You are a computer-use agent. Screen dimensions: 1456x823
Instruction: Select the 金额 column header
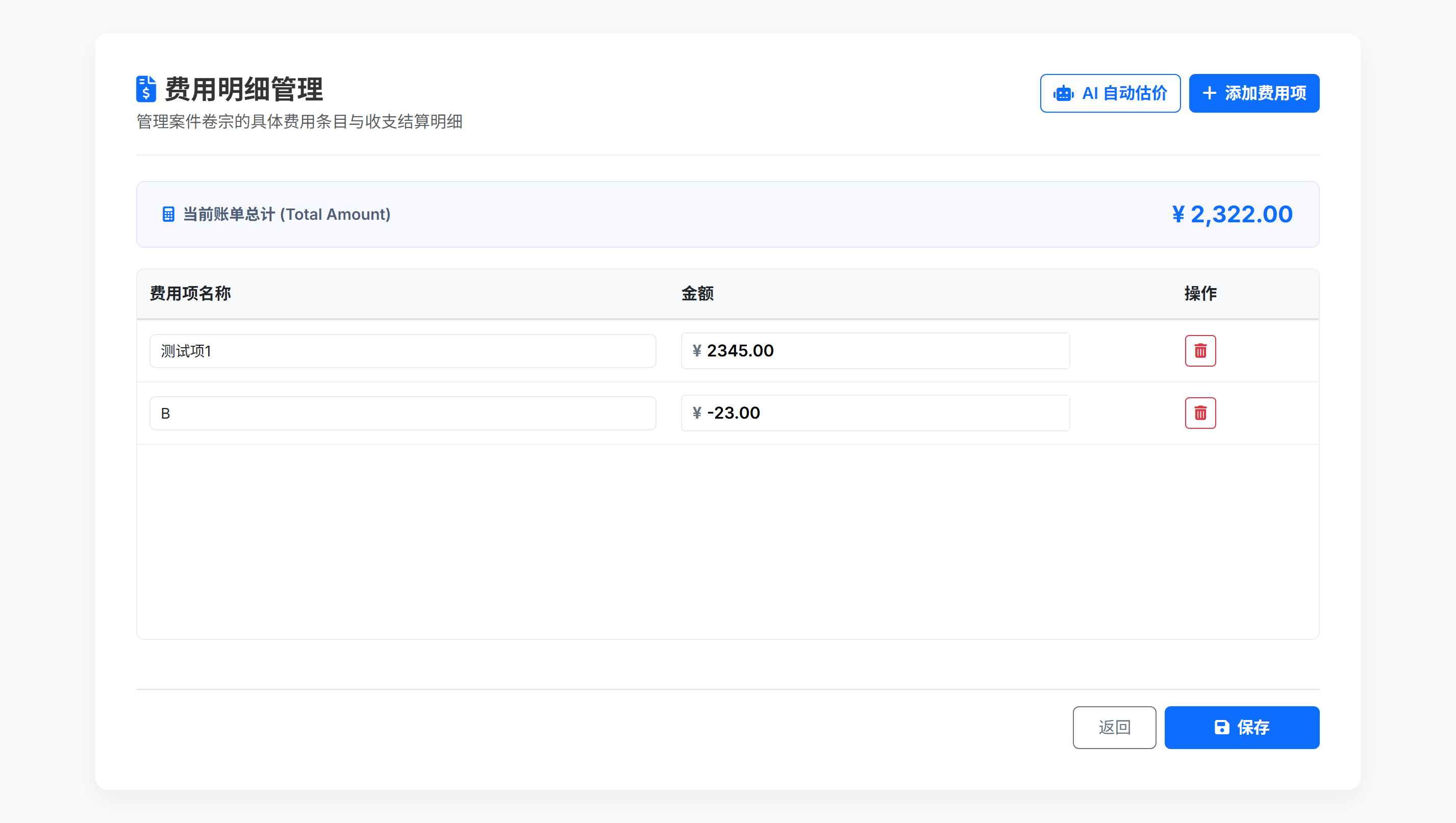pyautogui.click(x=697, y=293)
